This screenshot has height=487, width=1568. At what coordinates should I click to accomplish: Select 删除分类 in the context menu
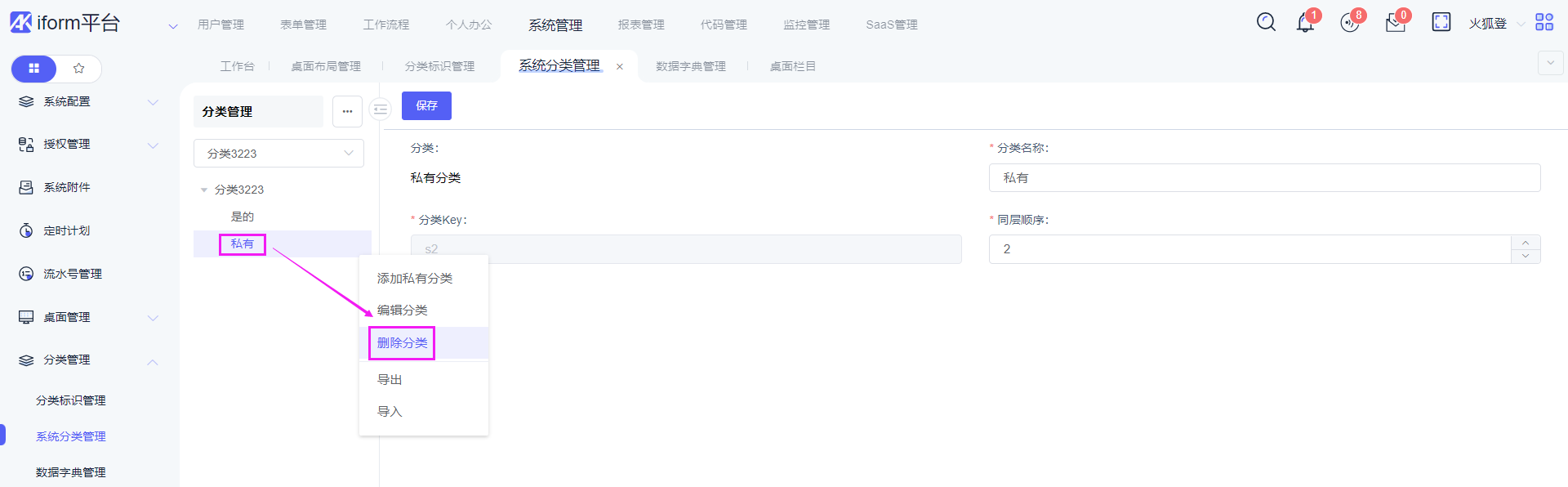[x=403, y=343]
